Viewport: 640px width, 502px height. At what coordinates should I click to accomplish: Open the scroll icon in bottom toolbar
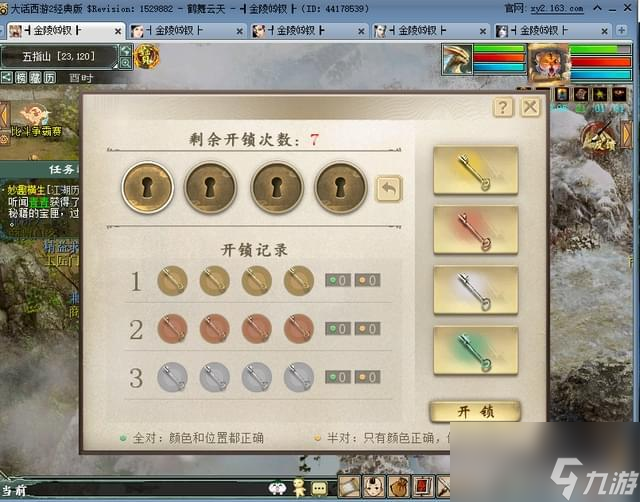[x=350, y=486]
